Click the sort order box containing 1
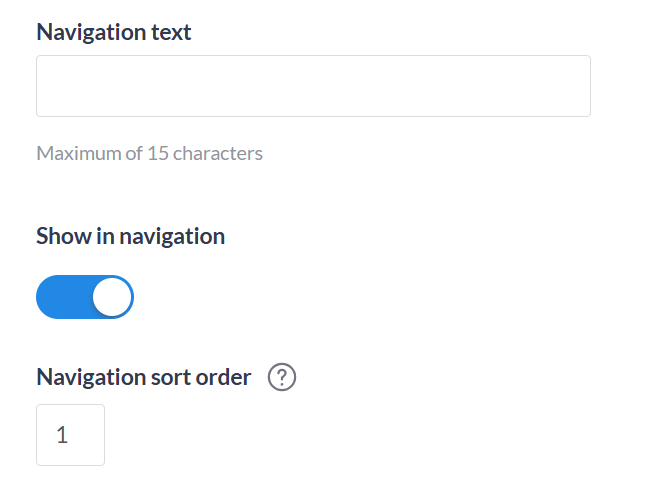 tap(70, 435)
